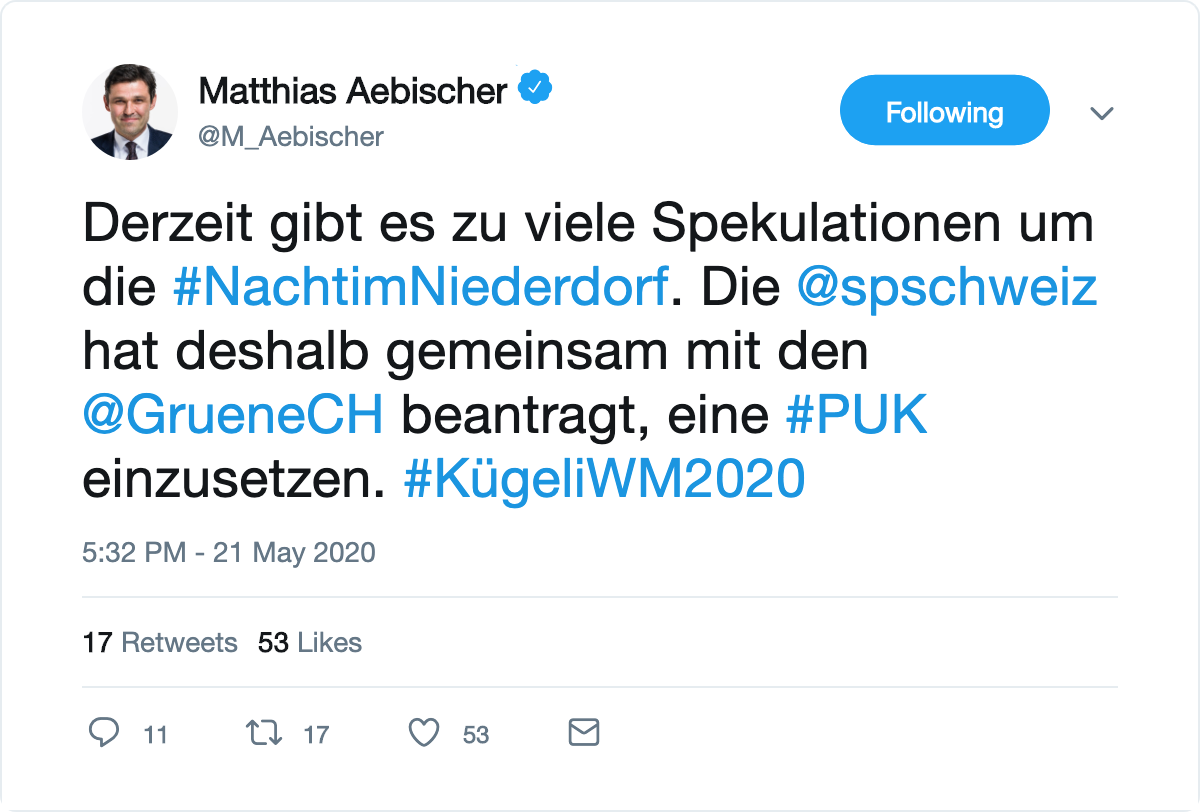Click the @M_Aebischer handle
Viewport: 1200px width, 812px height.
291,136
